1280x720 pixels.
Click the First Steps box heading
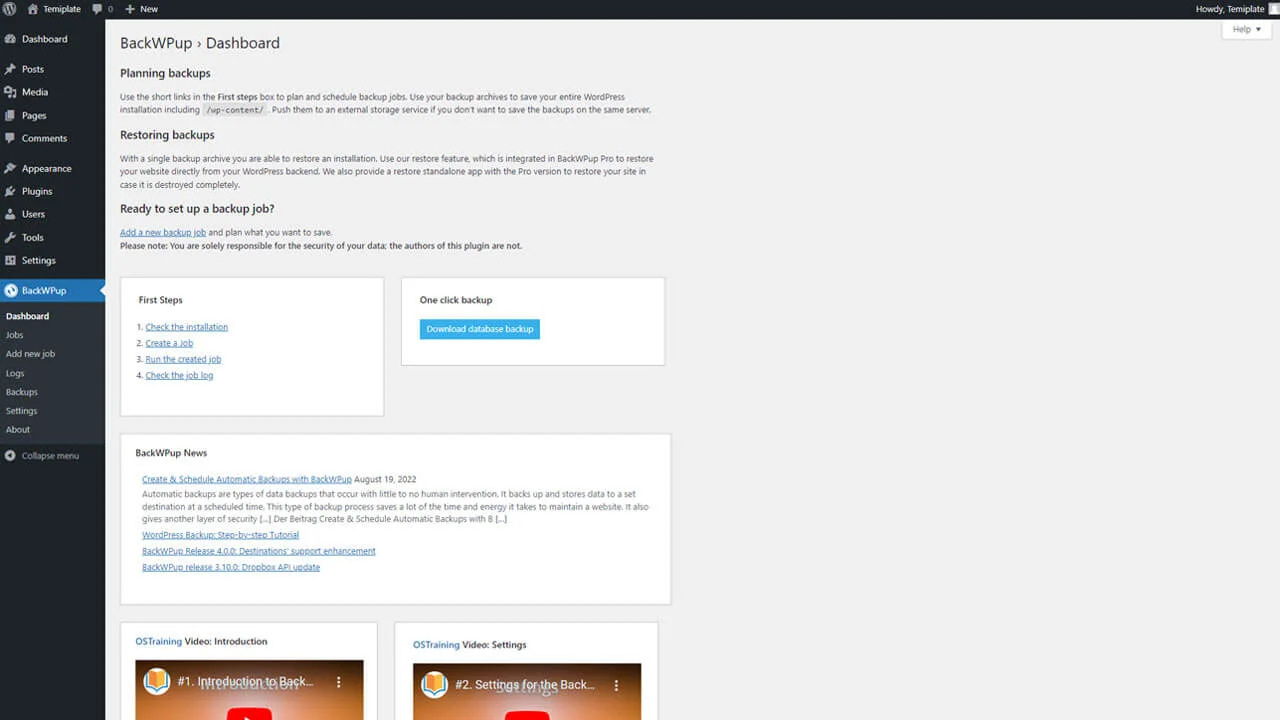tap(160, 300)
